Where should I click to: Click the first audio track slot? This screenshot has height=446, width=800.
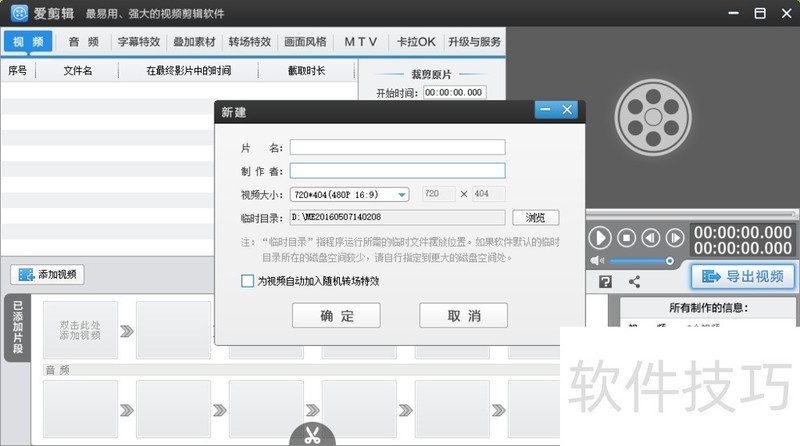pyautogui.click(x=80, y=409)
